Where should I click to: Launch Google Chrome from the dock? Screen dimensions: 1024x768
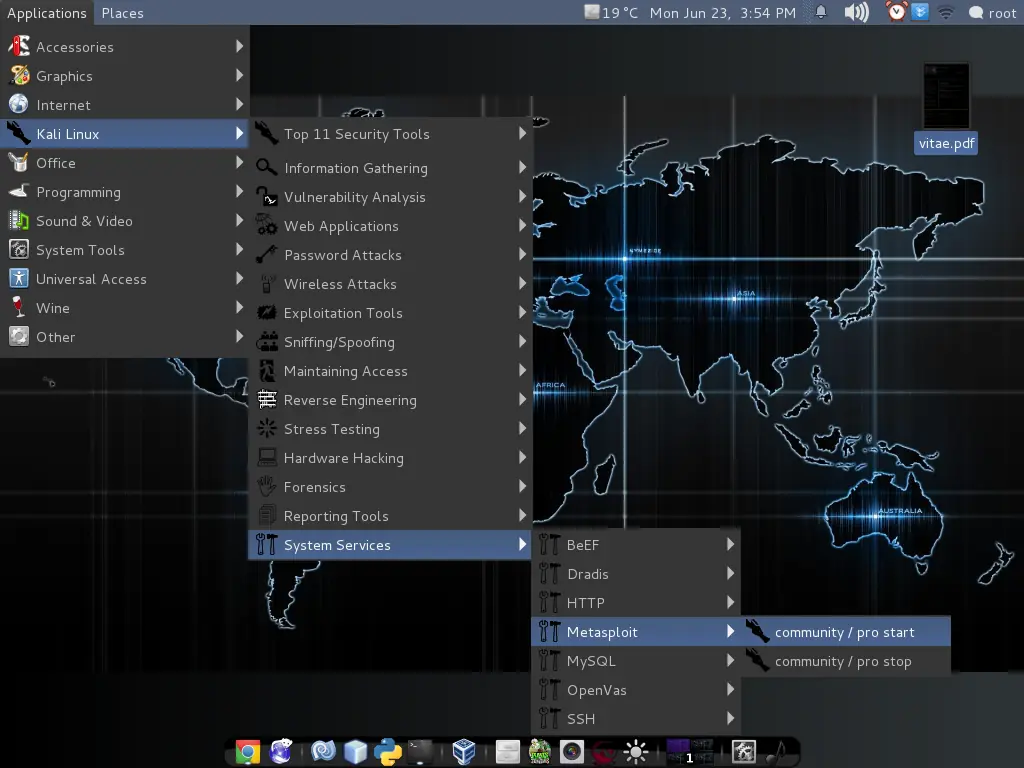tap(248, 752)
